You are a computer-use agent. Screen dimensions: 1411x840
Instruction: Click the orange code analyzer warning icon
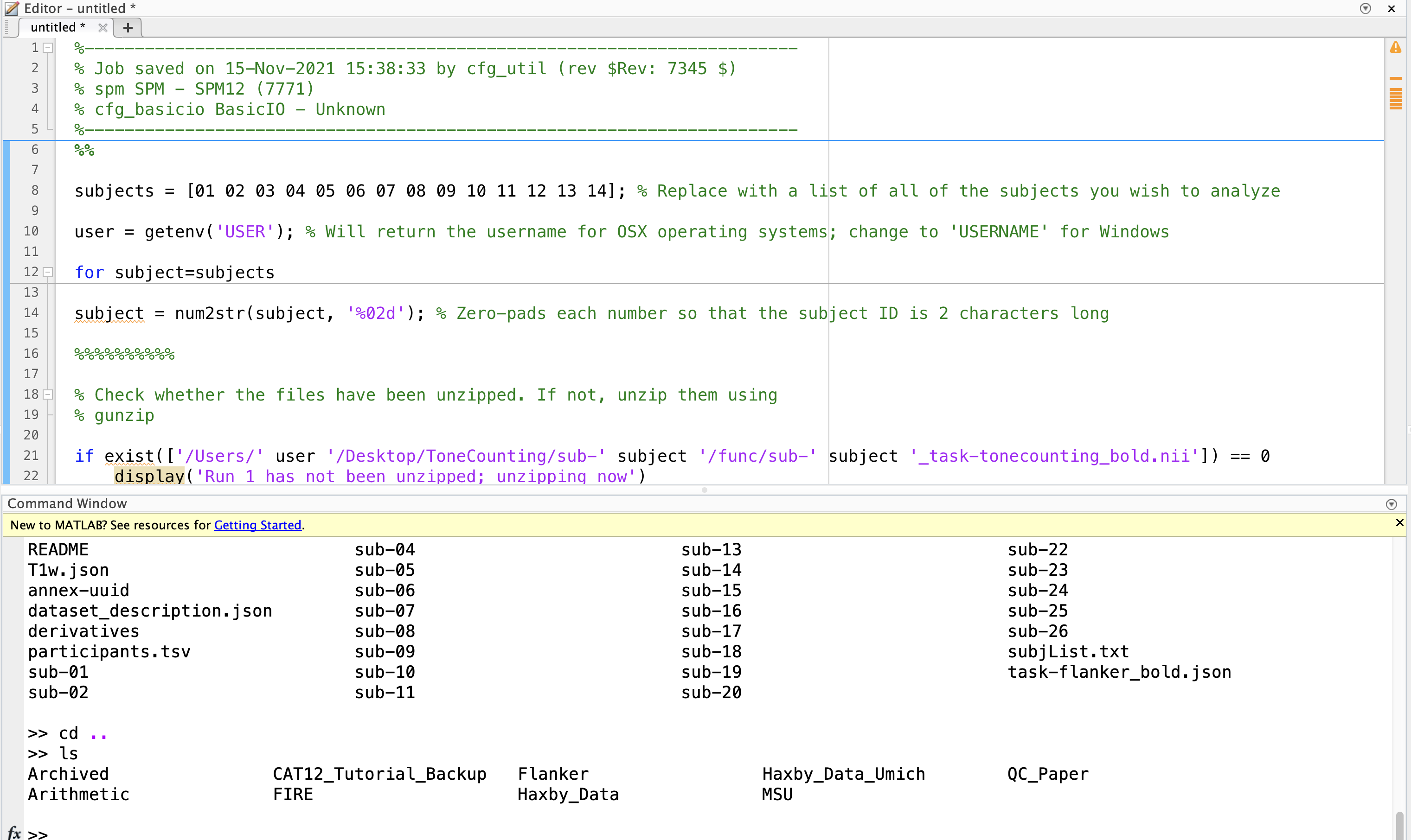tap(1395, 48)
